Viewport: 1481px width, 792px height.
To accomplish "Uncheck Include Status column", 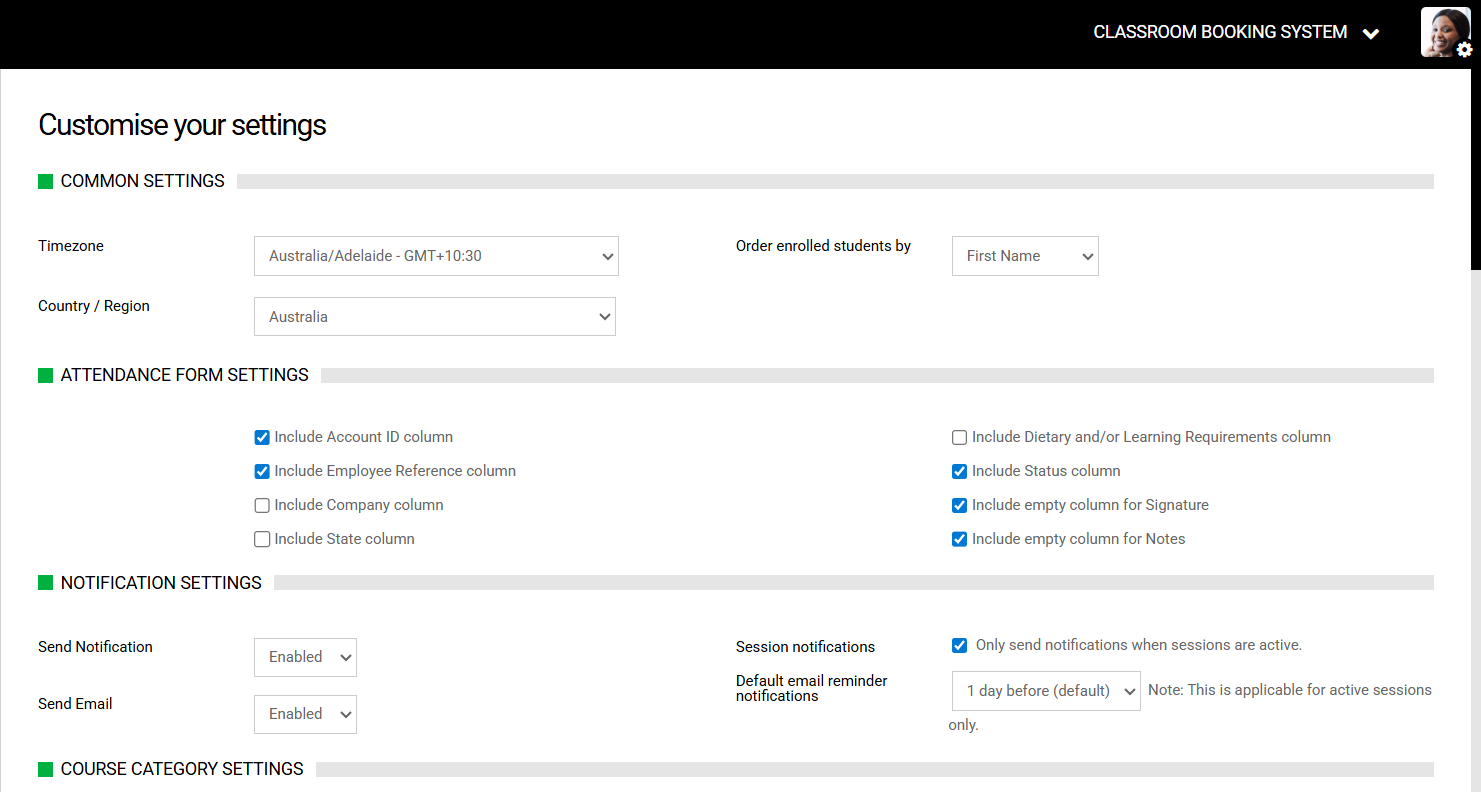I will 959,471.
